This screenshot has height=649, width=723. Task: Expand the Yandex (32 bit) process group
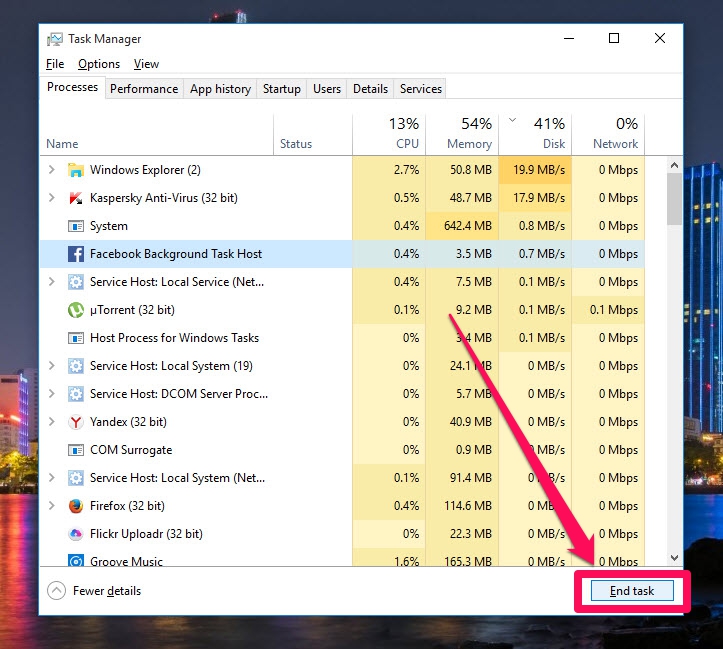pos(52,422)
